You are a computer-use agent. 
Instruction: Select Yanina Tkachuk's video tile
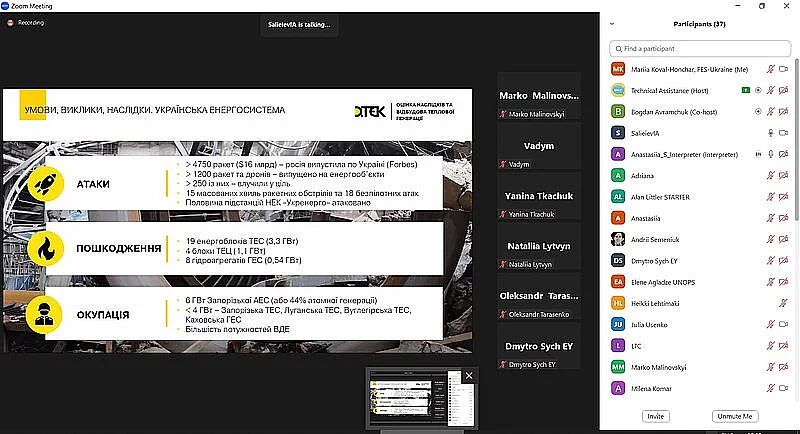pos(539,196)
